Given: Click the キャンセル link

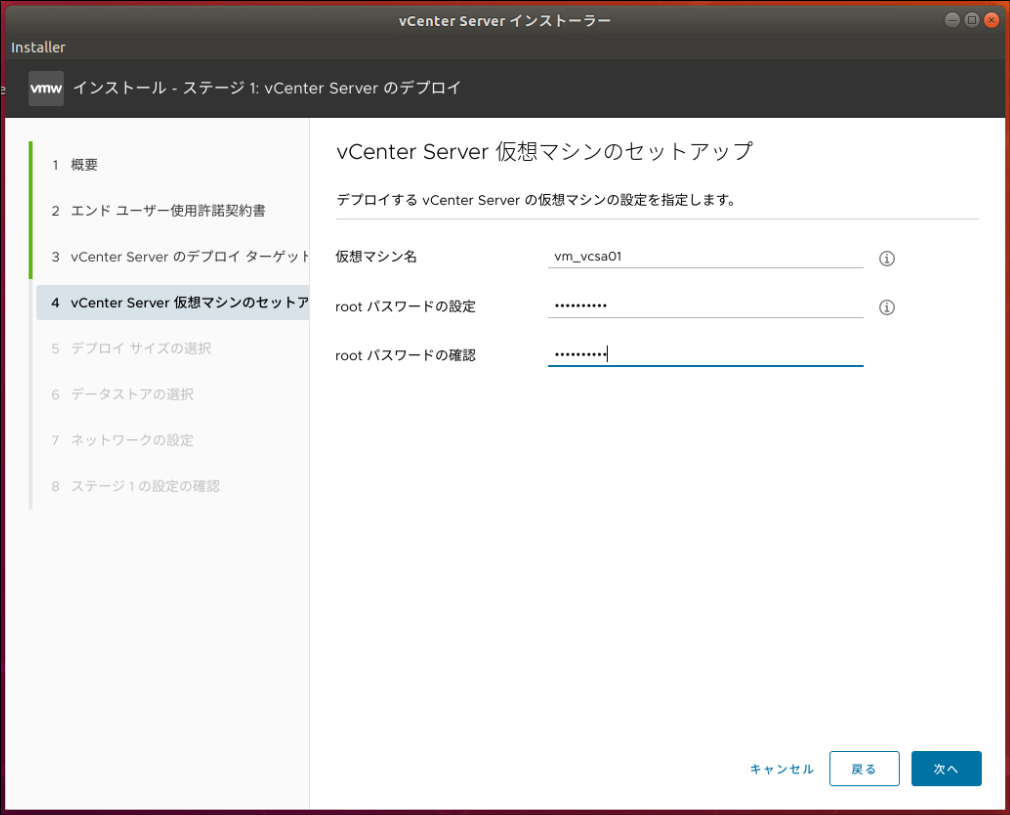Looking at the screenshot, I should click(781, 769).
